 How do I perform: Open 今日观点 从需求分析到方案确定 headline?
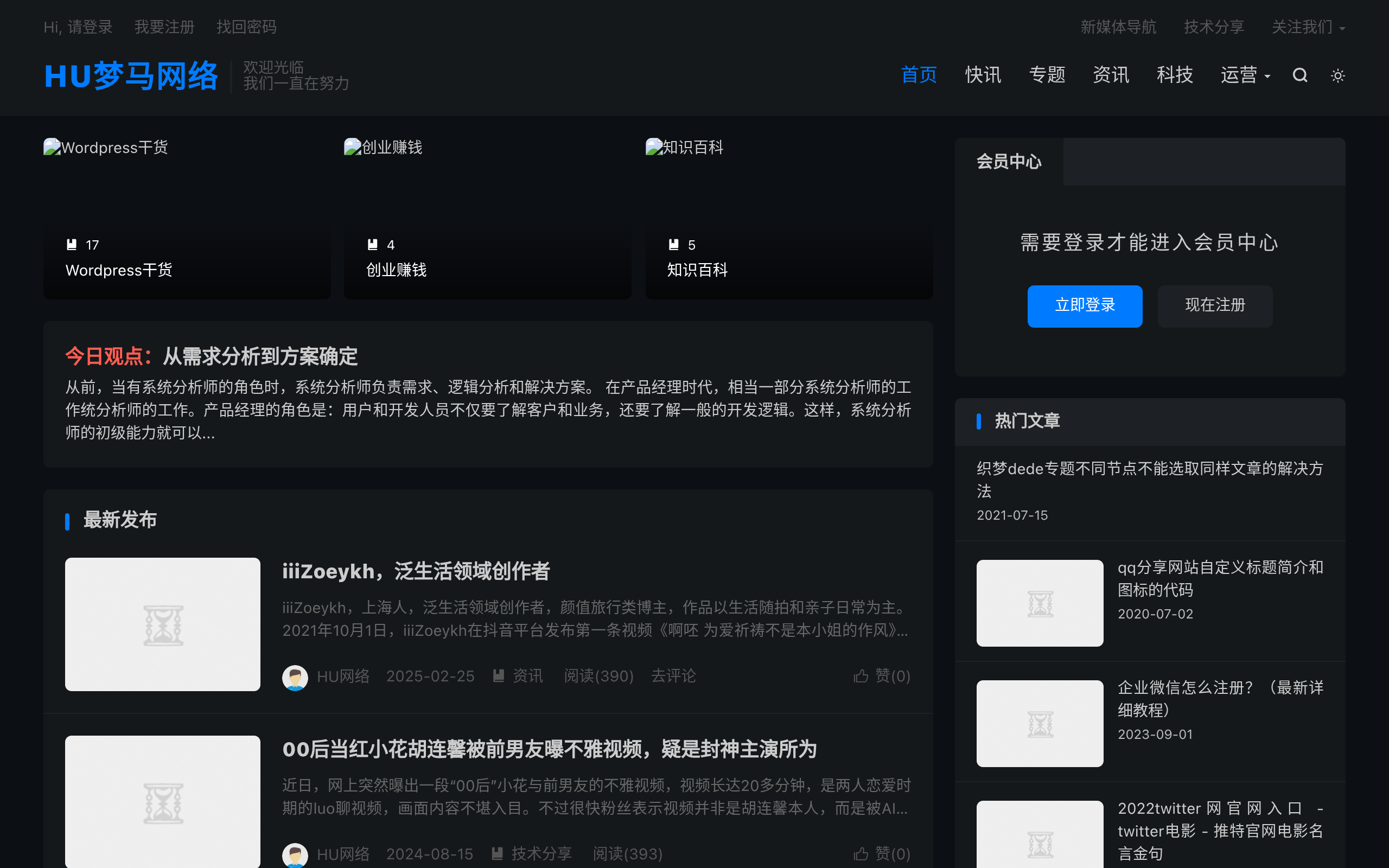tap(211, 356)
